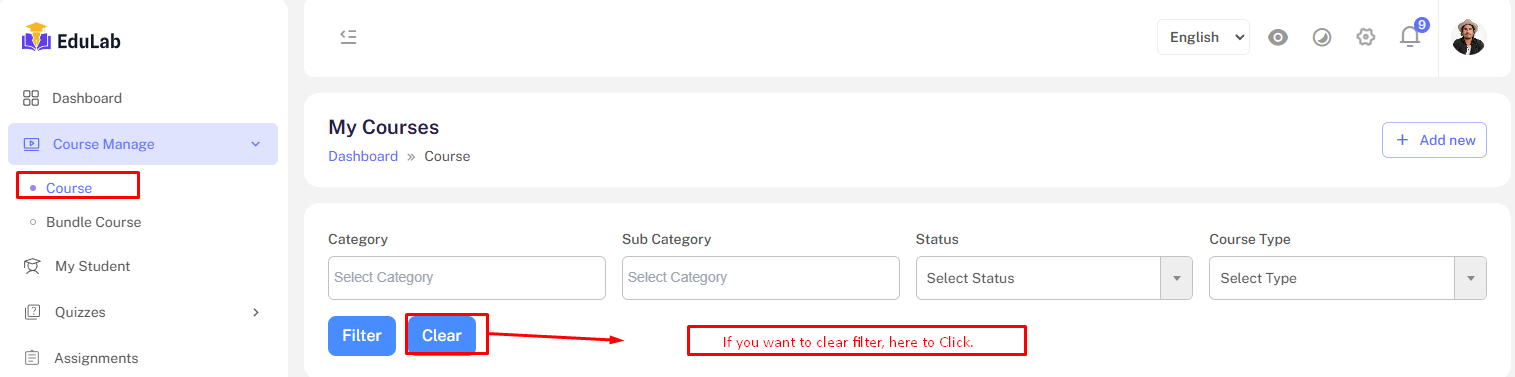1515x377 pixels.
Task: Click the Category input field
Action: pos(467,277)
